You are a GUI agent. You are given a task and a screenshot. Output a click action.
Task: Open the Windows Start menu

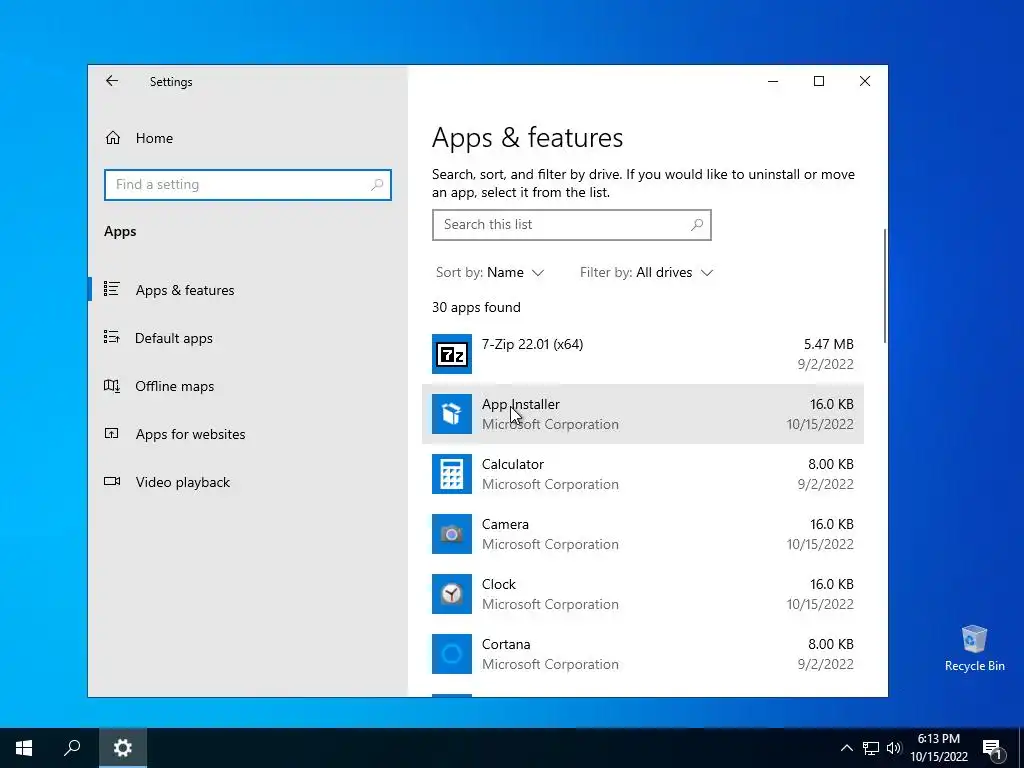24,748
